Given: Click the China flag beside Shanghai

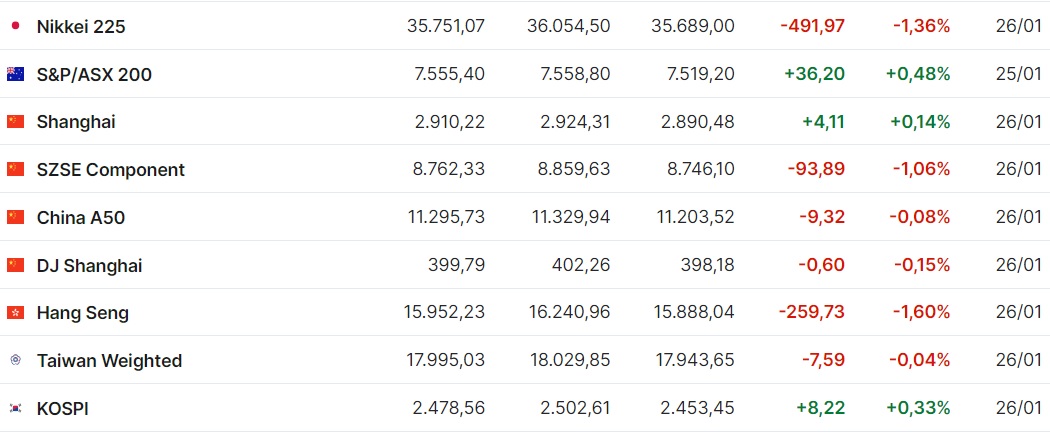Looking at the screenshot, I should 15,121.
